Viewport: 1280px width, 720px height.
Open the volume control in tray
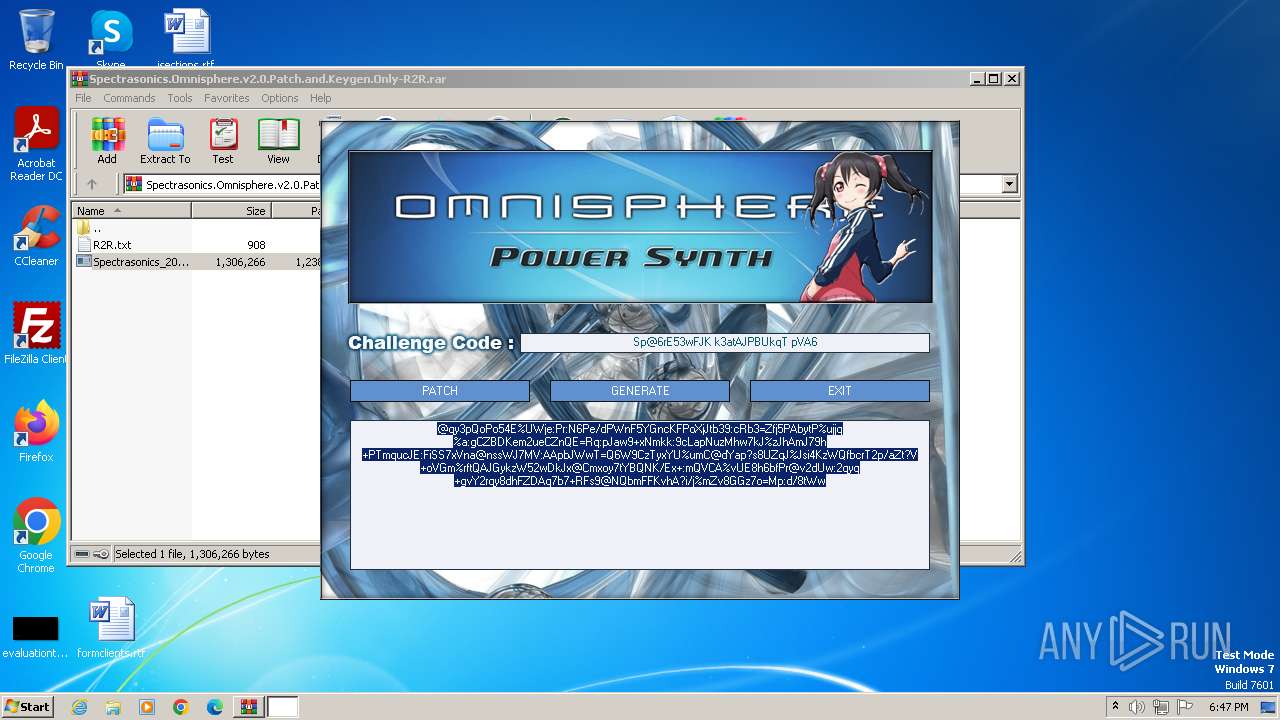point(1138,707)
